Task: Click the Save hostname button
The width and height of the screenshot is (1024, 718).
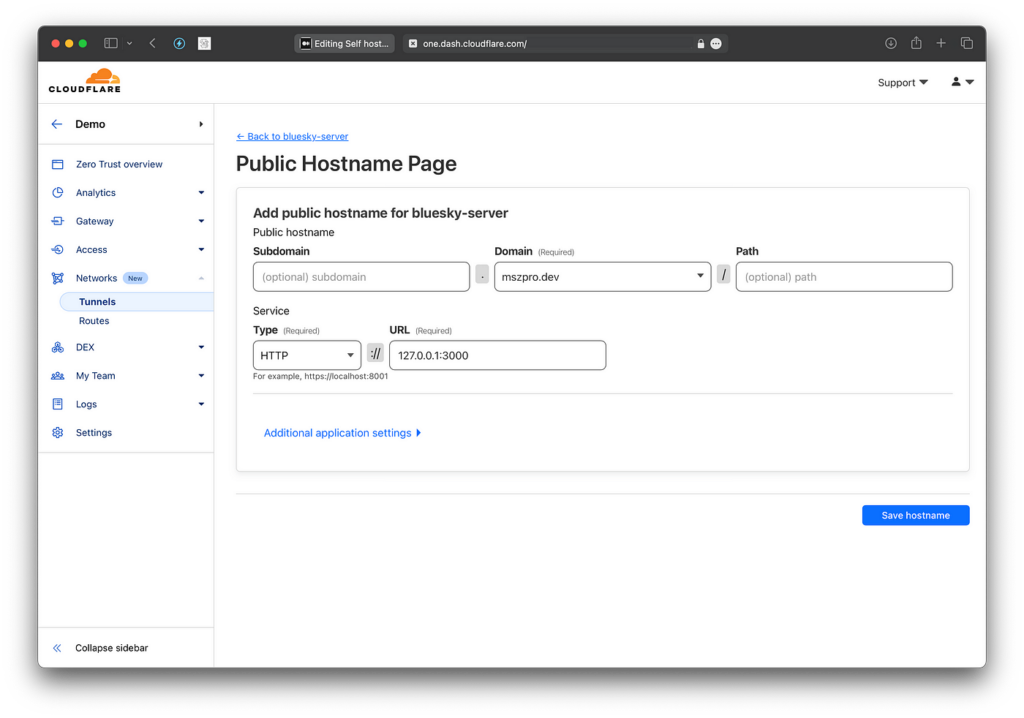Action: point(915,515)
